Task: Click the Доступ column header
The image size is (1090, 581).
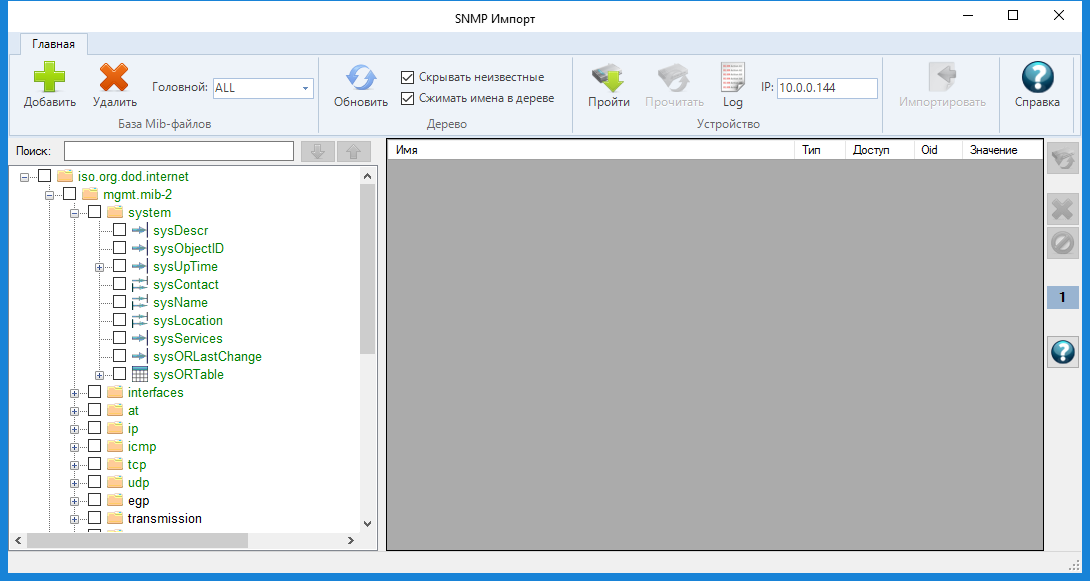Action: click(x=879, y=149)
